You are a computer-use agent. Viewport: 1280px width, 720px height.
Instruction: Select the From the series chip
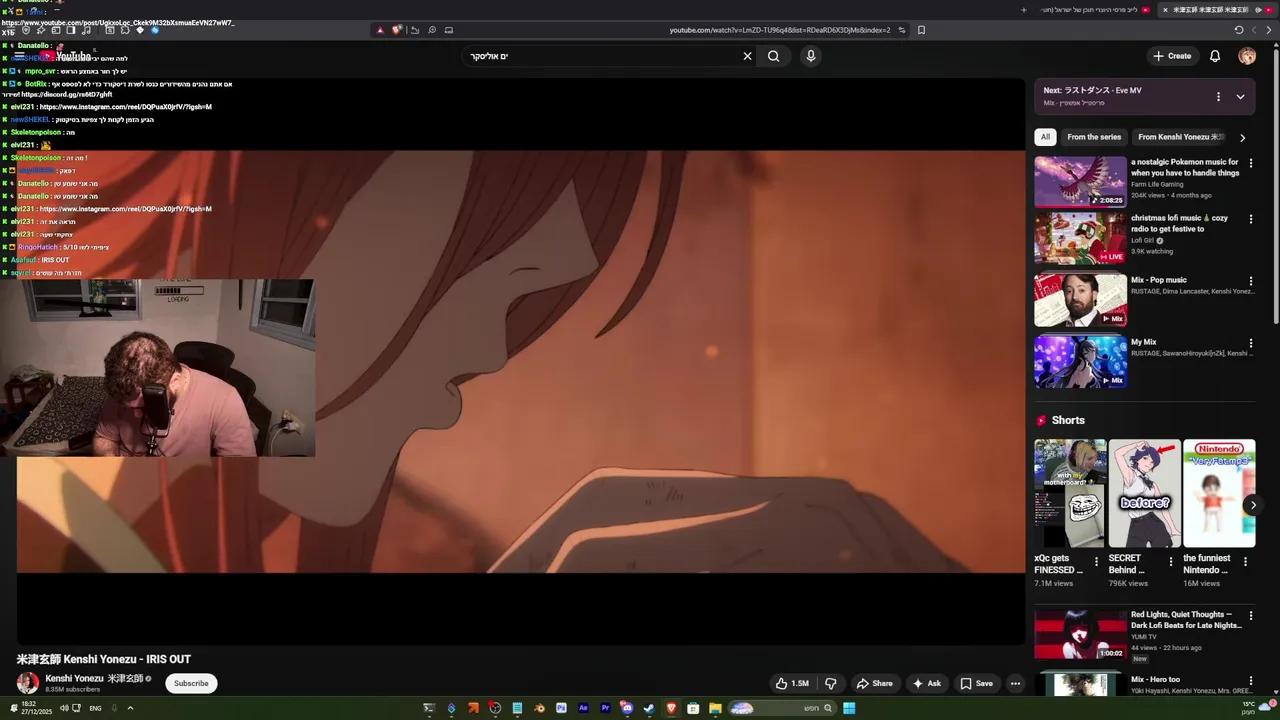pos(1094,137)
